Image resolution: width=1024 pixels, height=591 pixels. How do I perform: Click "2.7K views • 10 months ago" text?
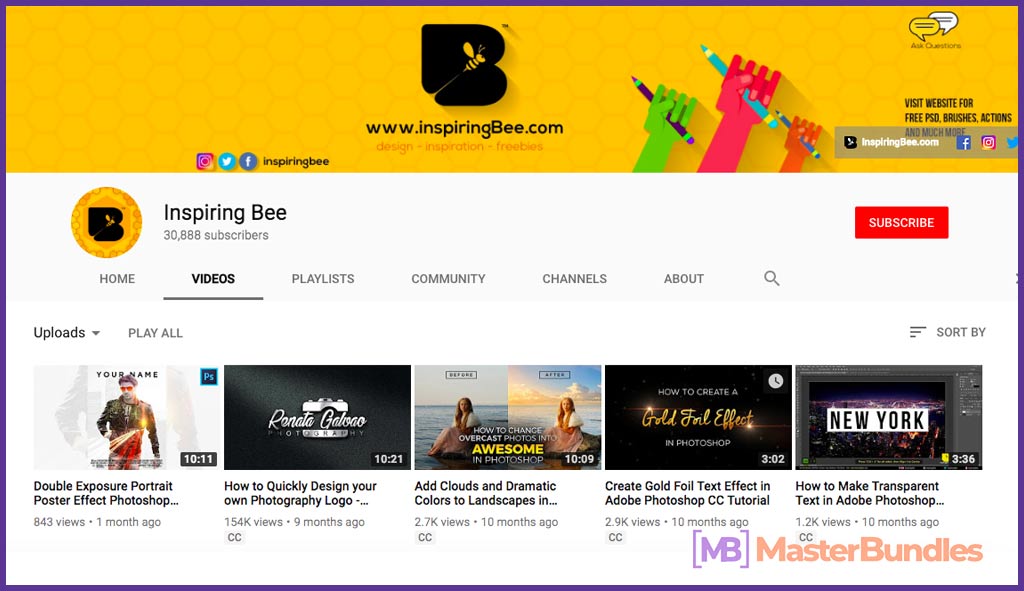486,522
